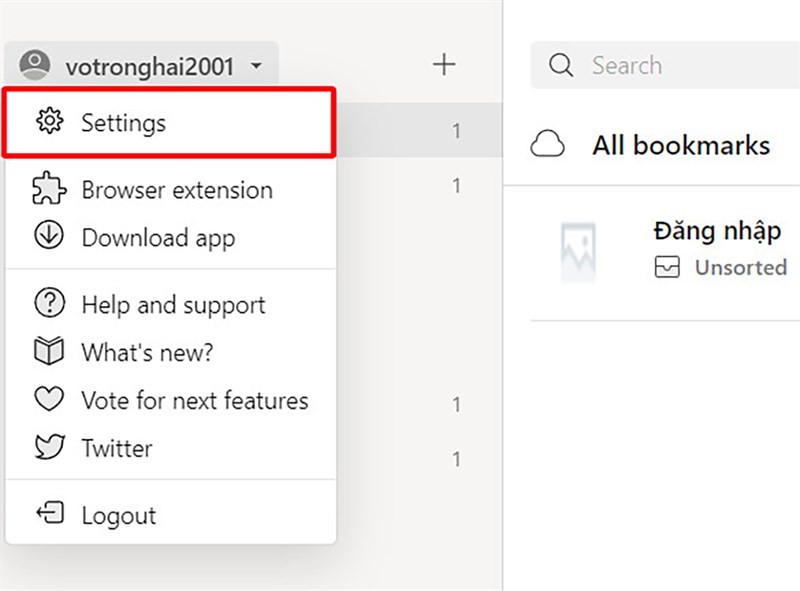Choose Logout from the menu
This screenshot has height=591, width=800.
[x=117, y=515]
